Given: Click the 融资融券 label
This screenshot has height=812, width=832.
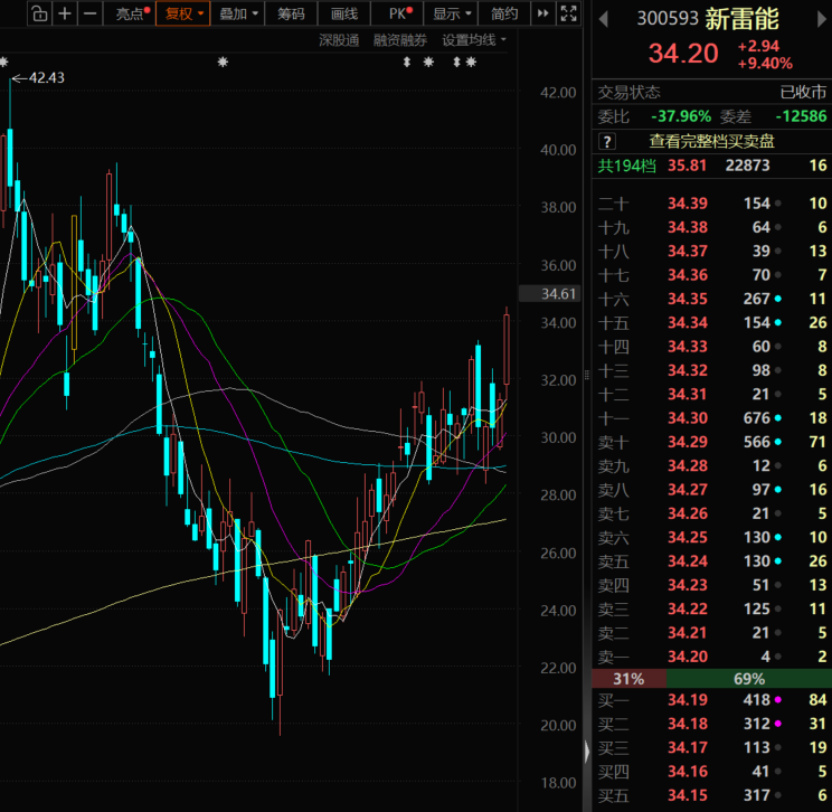Looking at the screenshot, I should pyautogui.click(x=400, y=40).
